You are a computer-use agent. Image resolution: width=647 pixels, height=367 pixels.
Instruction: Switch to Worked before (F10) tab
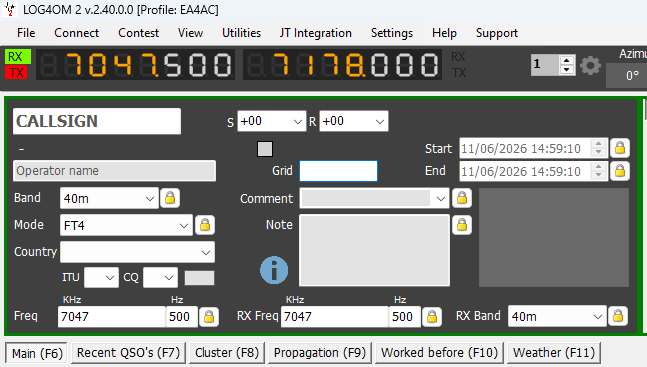click(439, 353)
